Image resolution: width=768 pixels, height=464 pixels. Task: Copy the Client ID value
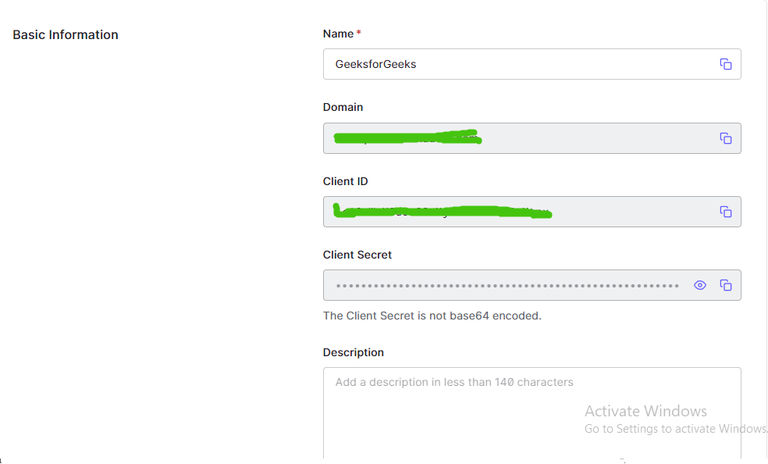pos(726,212)
